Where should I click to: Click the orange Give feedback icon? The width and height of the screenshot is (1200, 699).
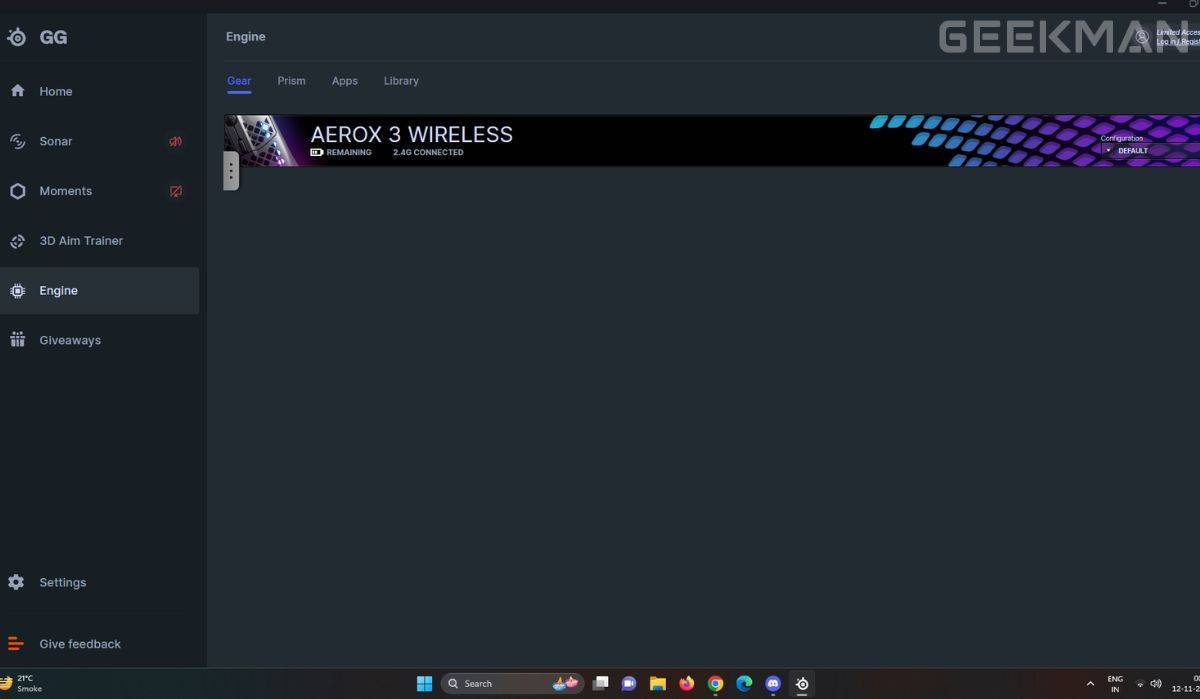[15, 644]
